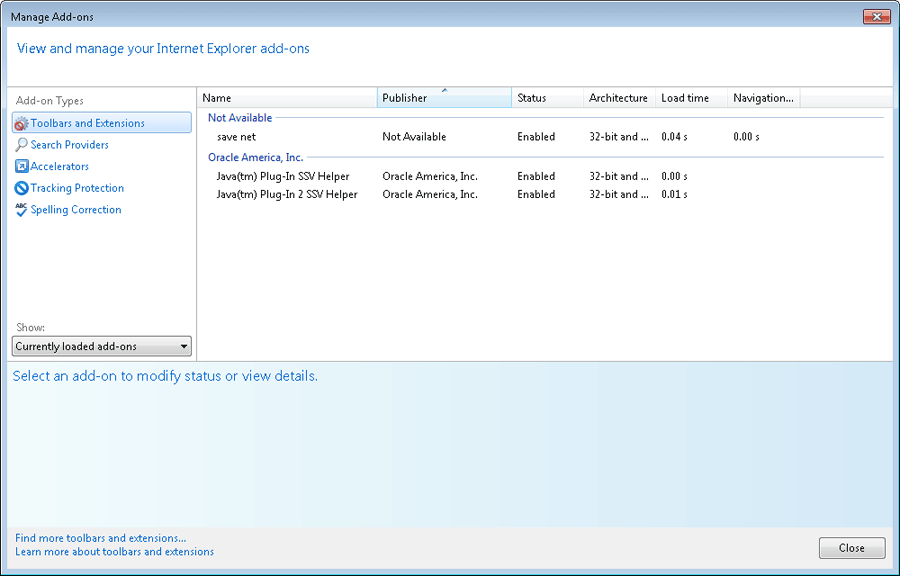Click the Architecture column header

pyautogui.click(x=618, y=98)
